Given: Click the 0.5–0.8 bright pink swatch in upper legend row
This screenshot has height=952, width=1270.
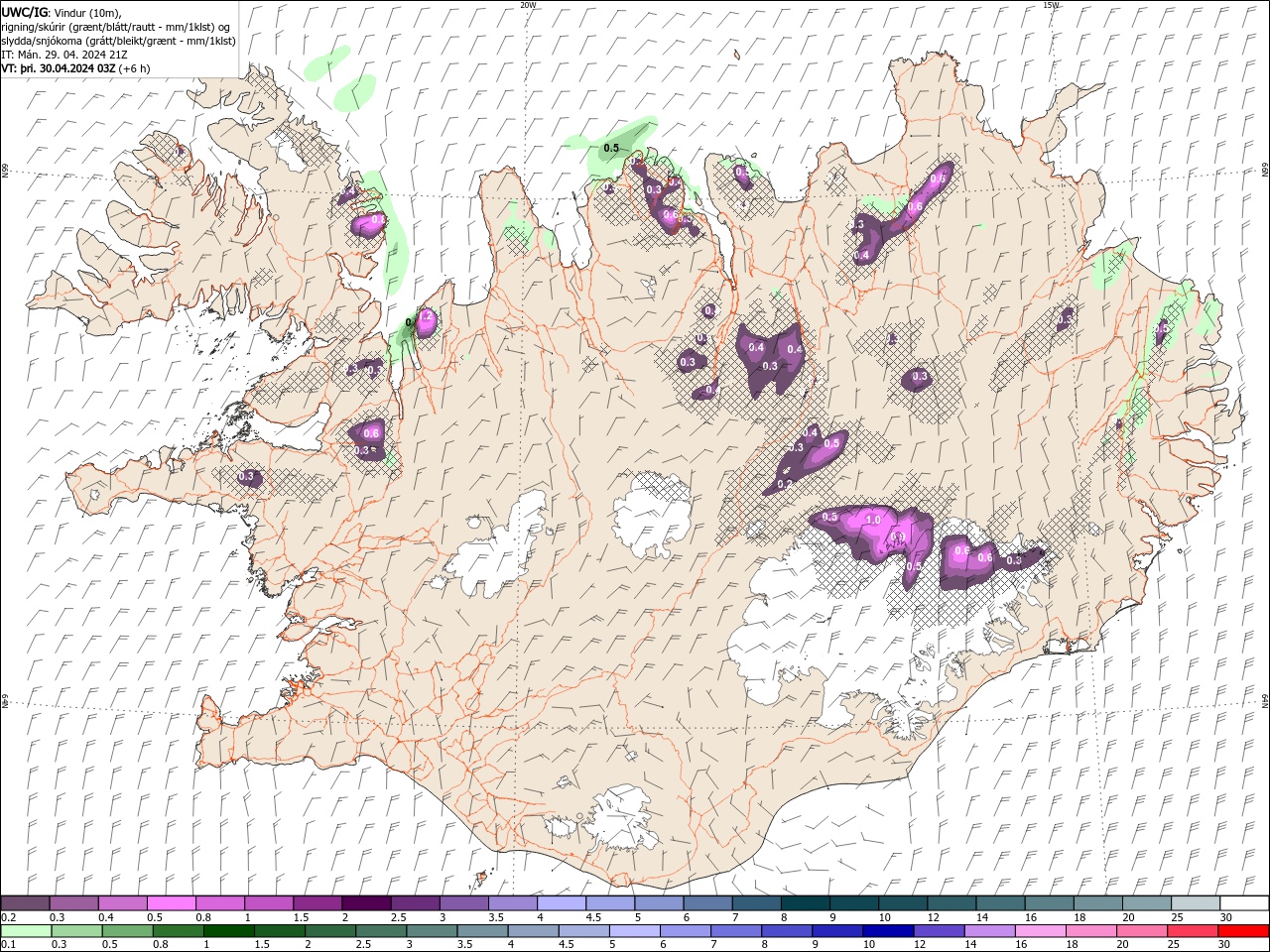Looking at the screenshot, I should pos(171,903).
